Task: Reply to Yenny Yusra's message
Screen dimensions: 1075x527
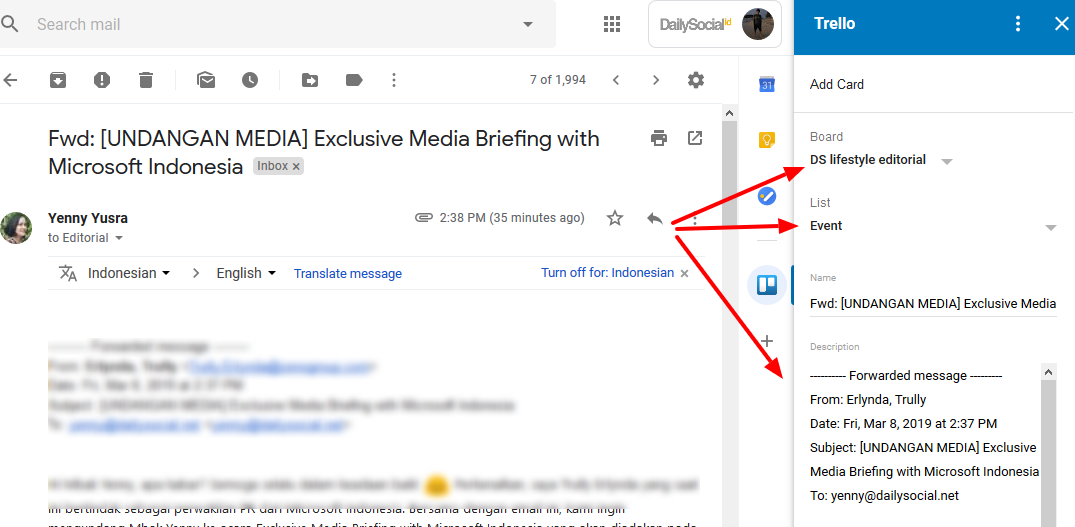Action: (655, 218)
